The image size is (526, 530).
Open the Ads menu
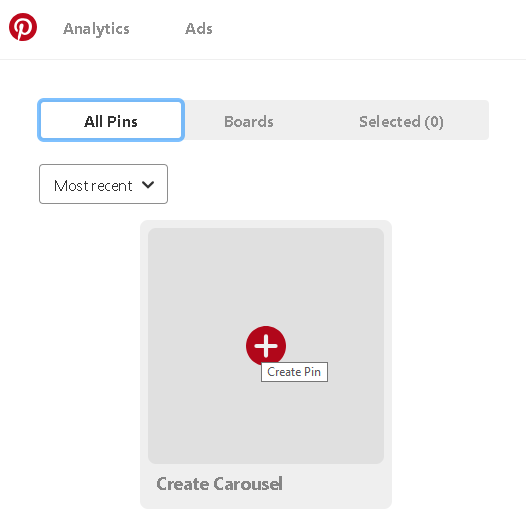pos(199,29)
